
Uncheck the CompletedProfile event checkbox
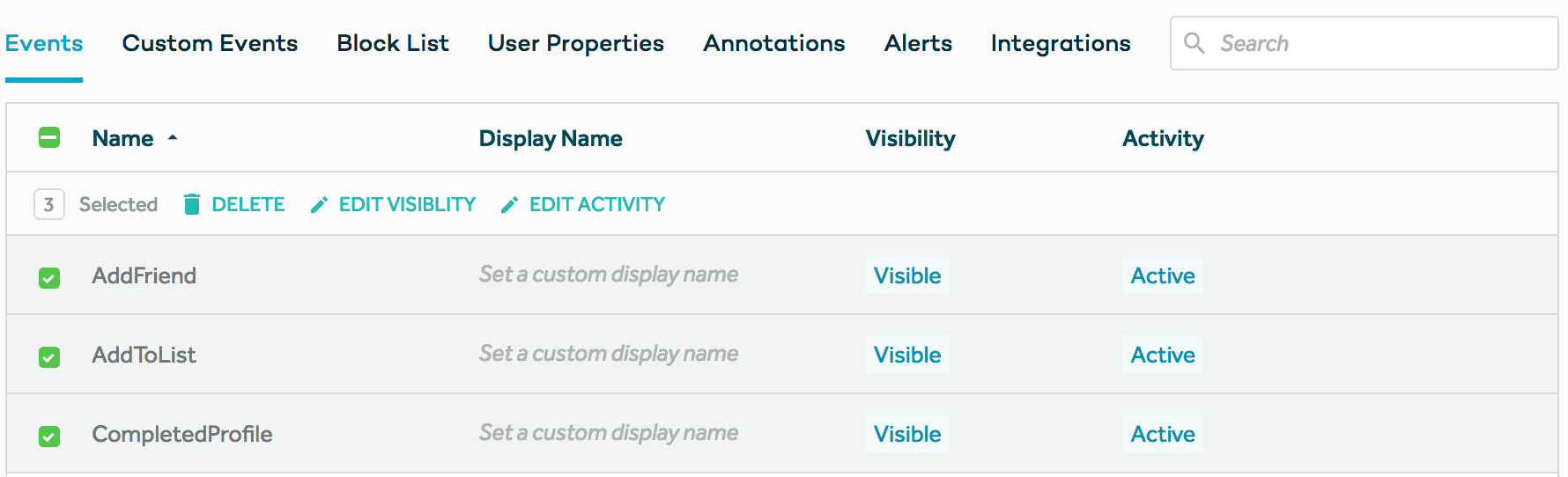pyautogui.click(x=49, y=437)
